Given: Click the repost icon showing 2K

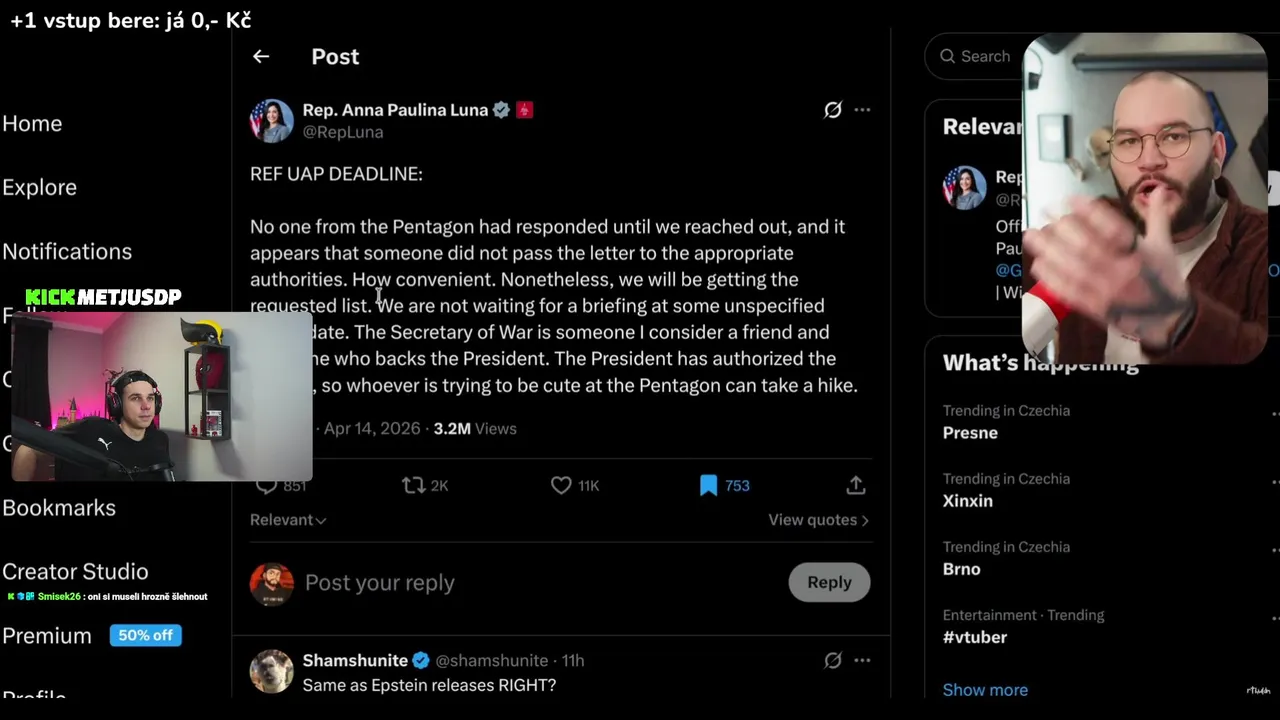Looking at the screenshot, I should coord(414,485).
